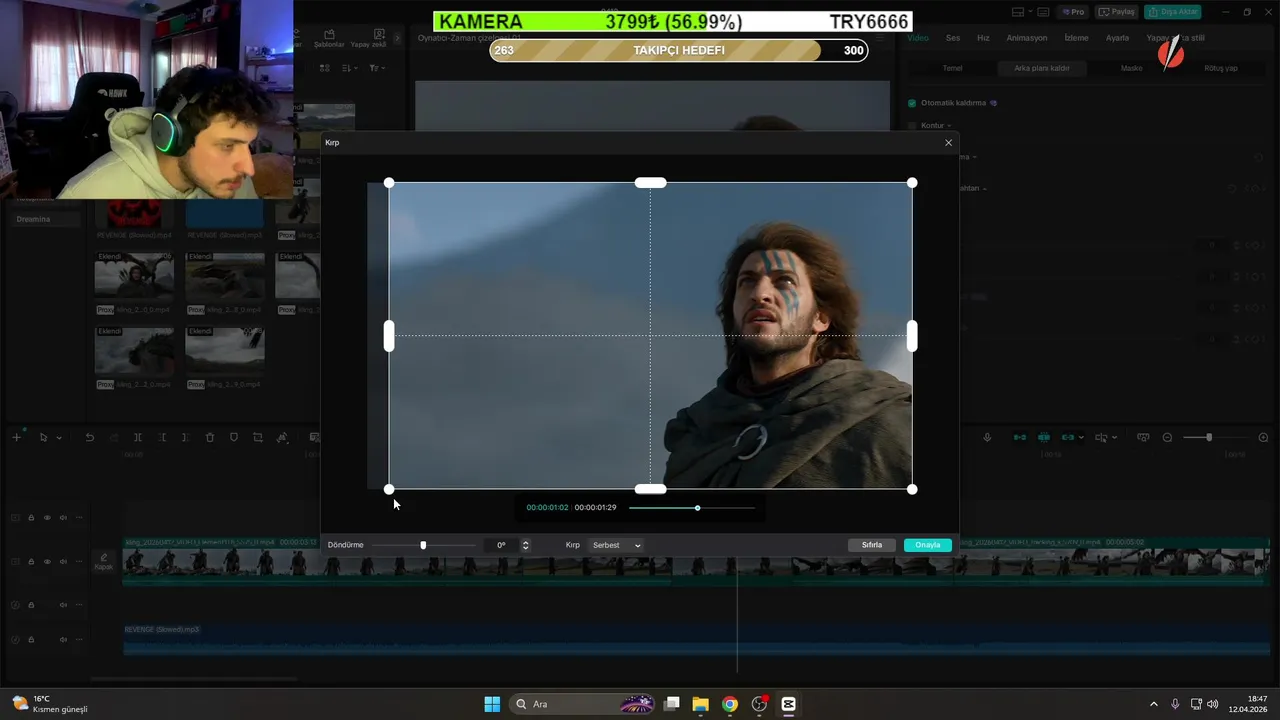Click the shield marker icon
The height and width of the screenshot is (720, 1280).
[x=234, y=437]
